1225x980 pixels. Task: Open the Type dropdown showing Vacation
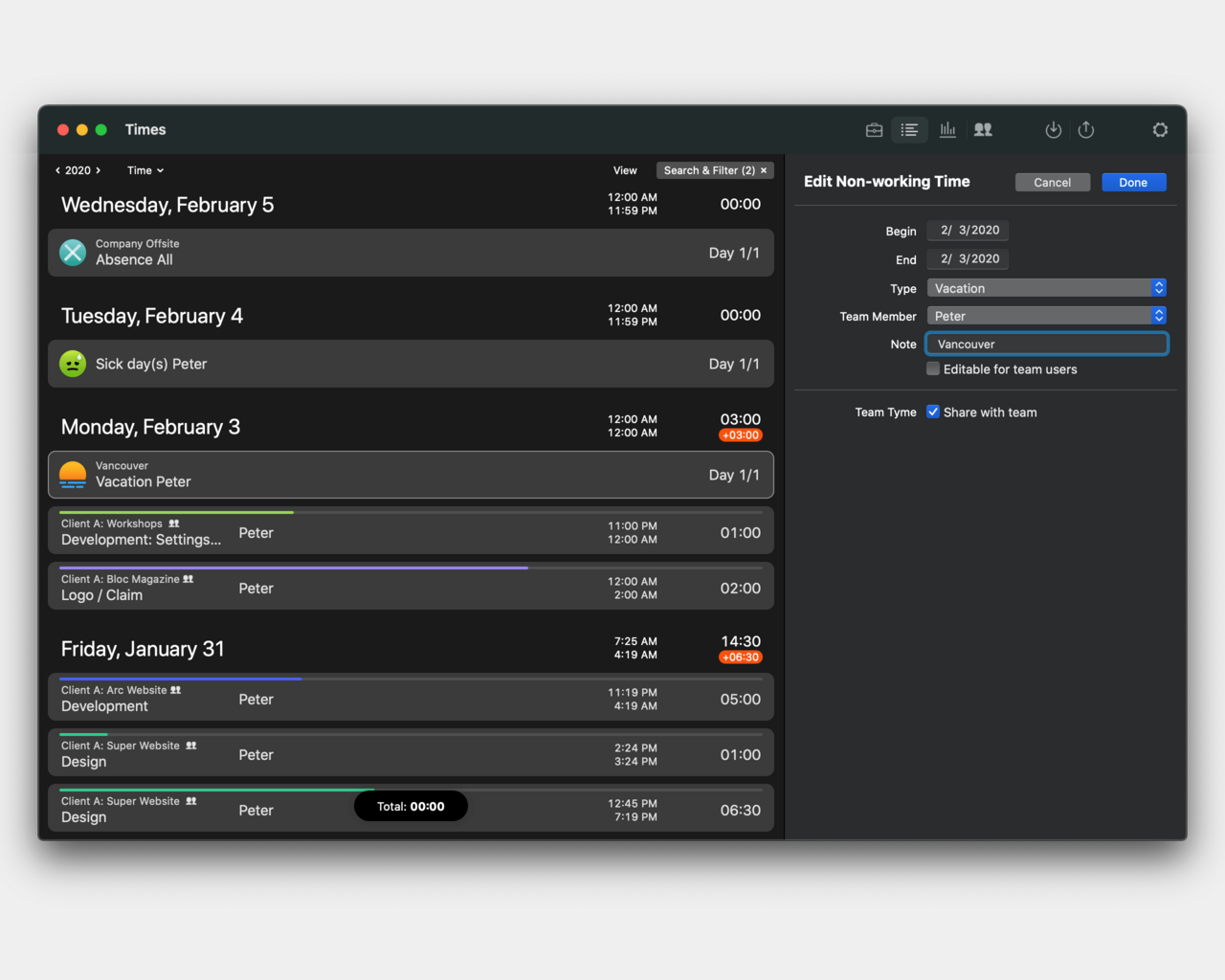[x=1047, y=288]
